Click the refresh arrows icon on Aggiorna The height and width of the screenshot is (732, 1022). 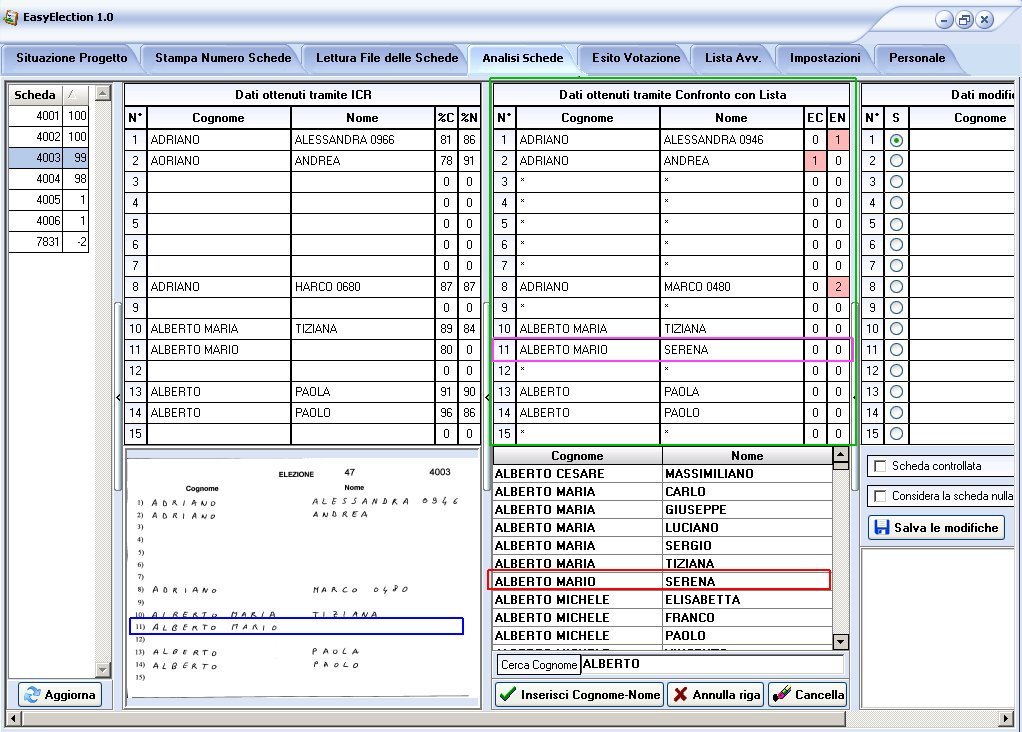[32, 695]
